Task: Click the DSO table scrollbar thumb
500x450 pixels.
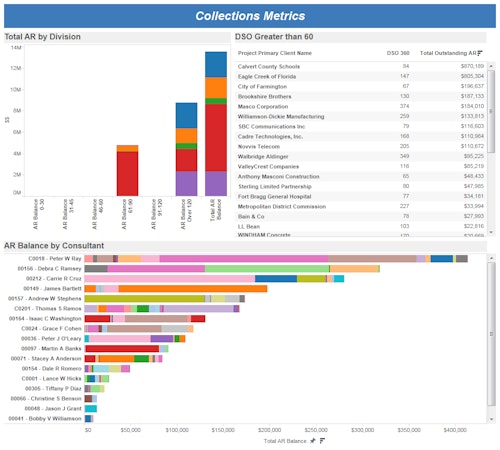Action: pyautogui.click(x=491, y=111)
